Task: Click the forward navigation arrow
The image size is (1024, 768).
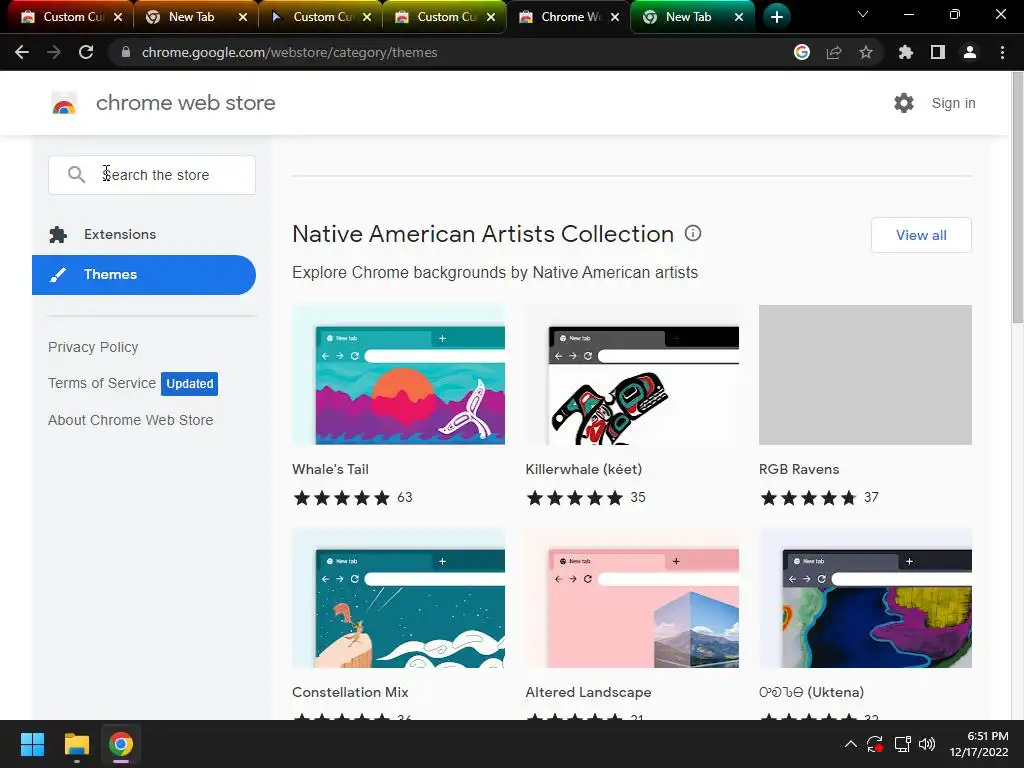Action: [x=54, y=52]
